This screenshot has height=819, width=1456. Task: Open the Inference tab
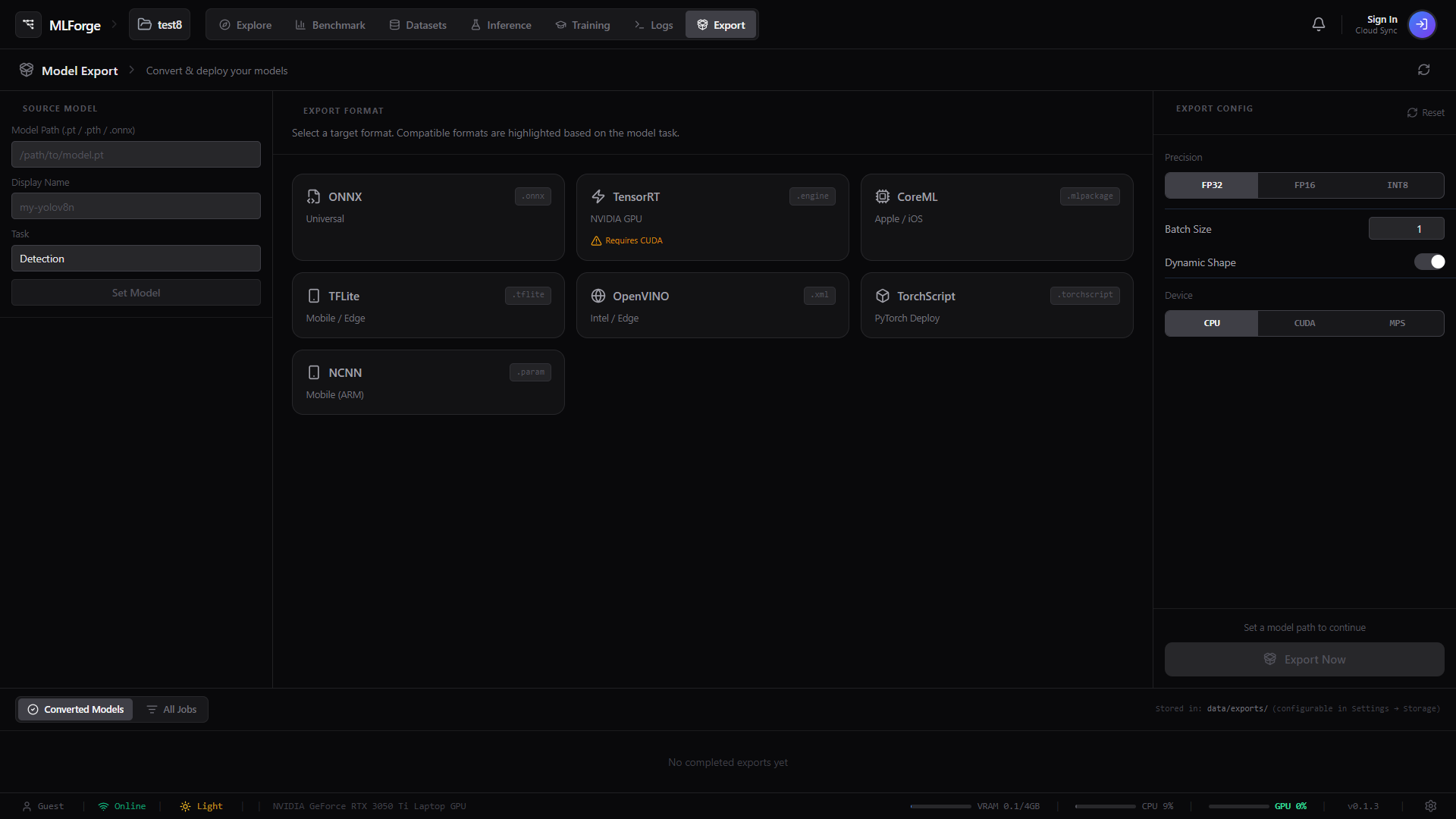500,25
